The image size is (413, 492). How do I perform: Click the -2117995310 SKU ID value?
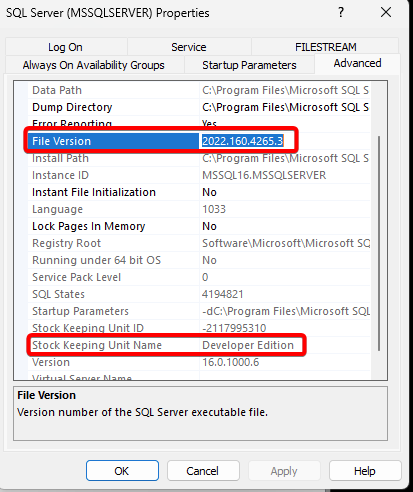234,328
